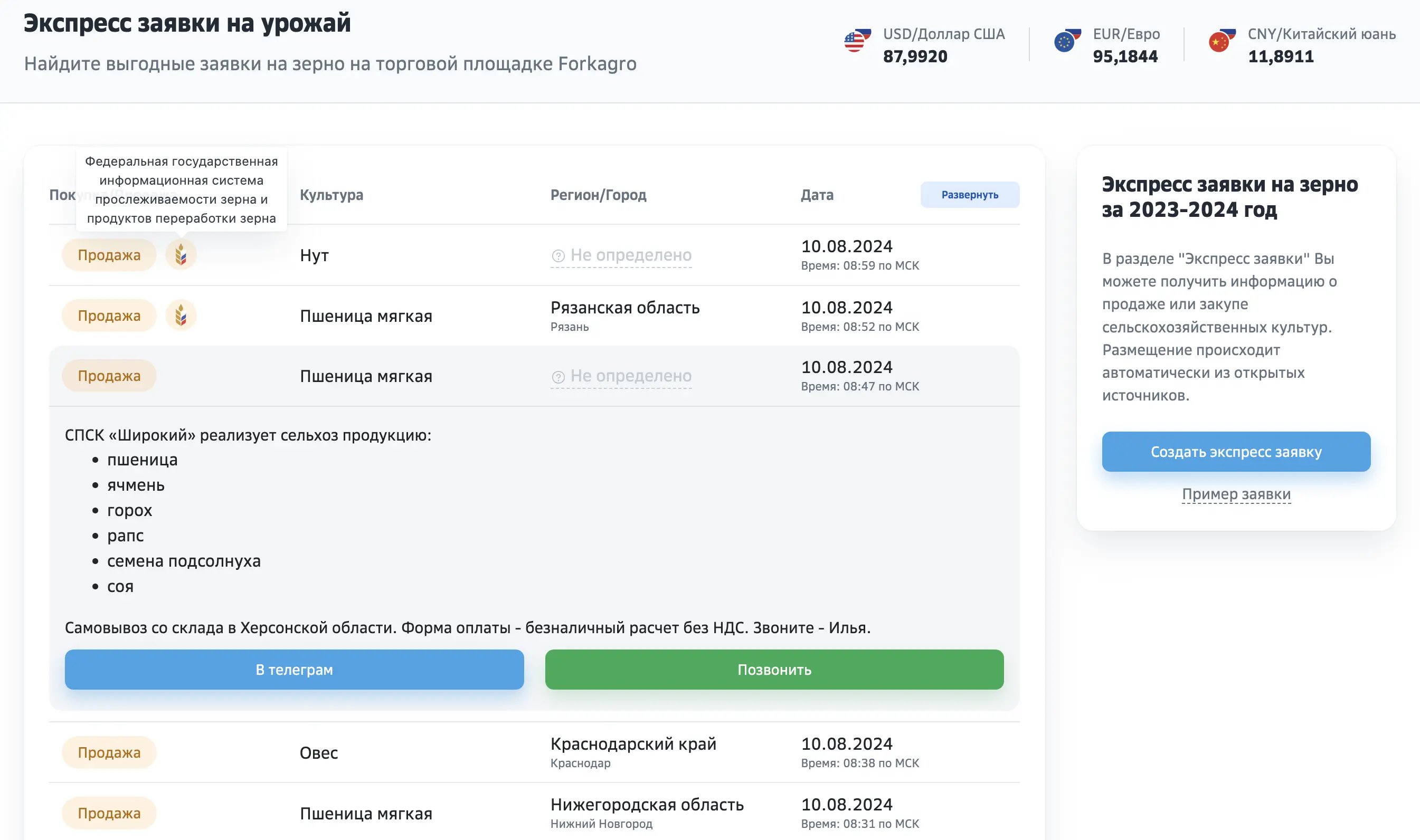Click the EUR euro flag icon
Viewport: 1420px width, 840px height.
tap(1067, 41)
